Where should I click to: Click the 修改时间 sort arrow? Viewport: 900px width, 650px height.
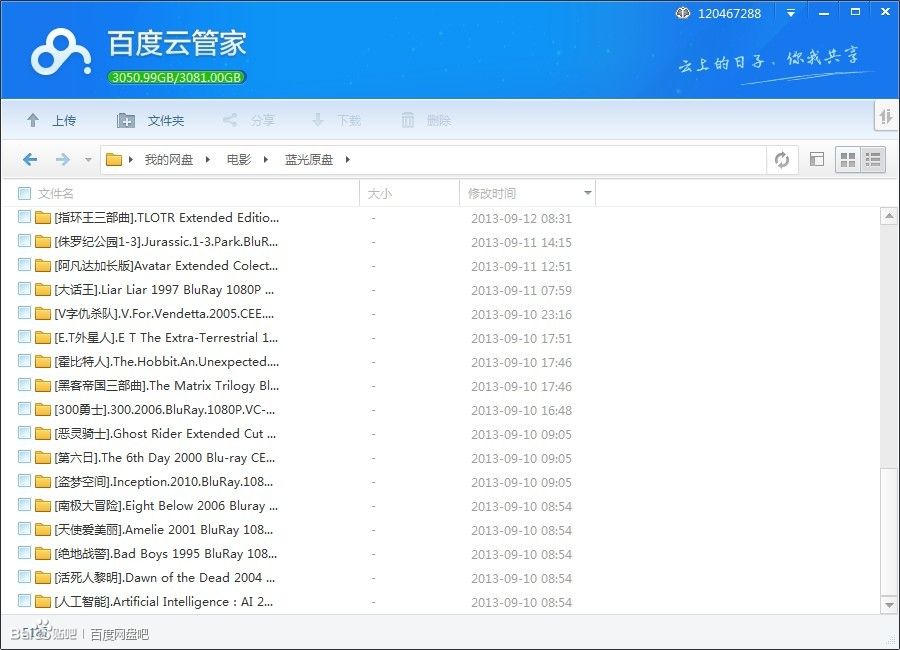tap(587, 193)
